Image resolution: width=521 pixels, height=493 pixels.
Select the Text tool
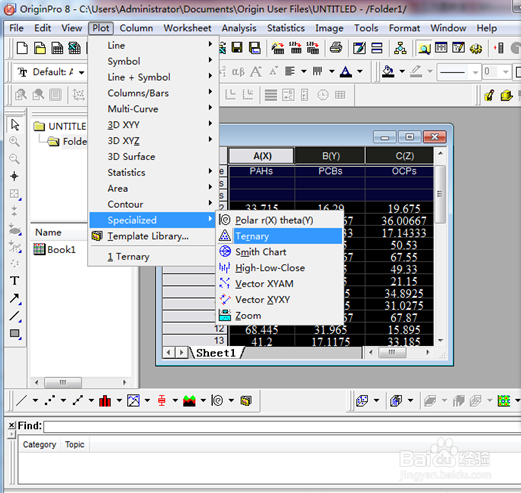click(x=15, y=281)
